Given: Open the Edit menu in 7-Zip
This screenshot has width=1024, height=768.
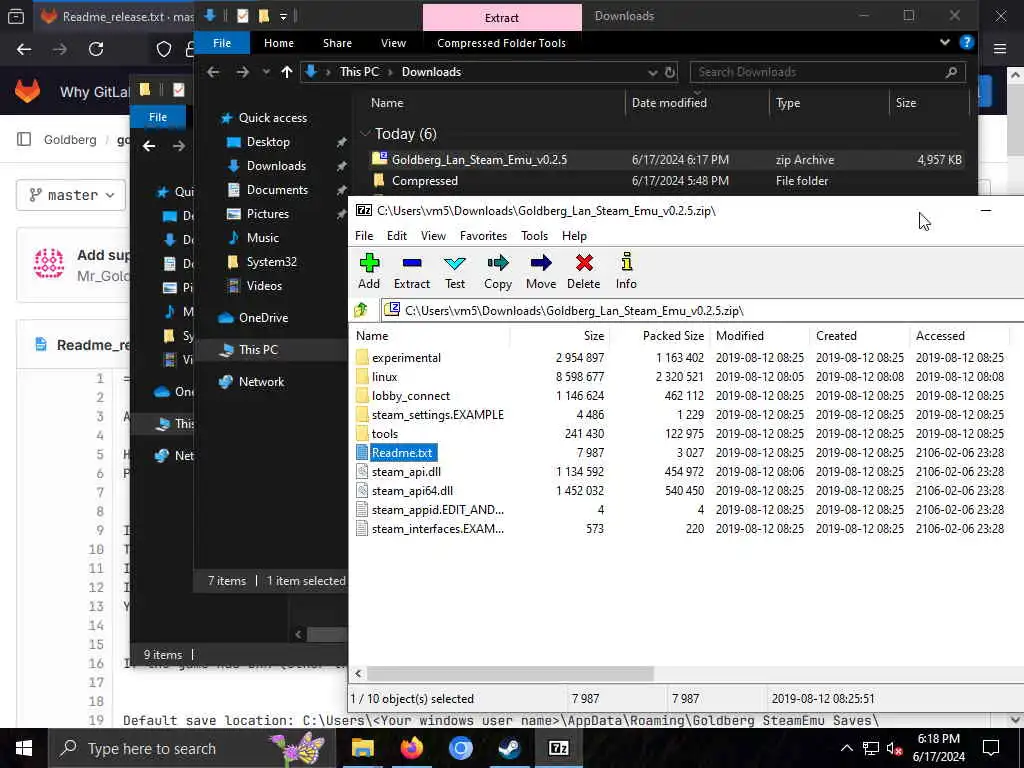Looking at the screenshot, I should [x=396, y=236].
